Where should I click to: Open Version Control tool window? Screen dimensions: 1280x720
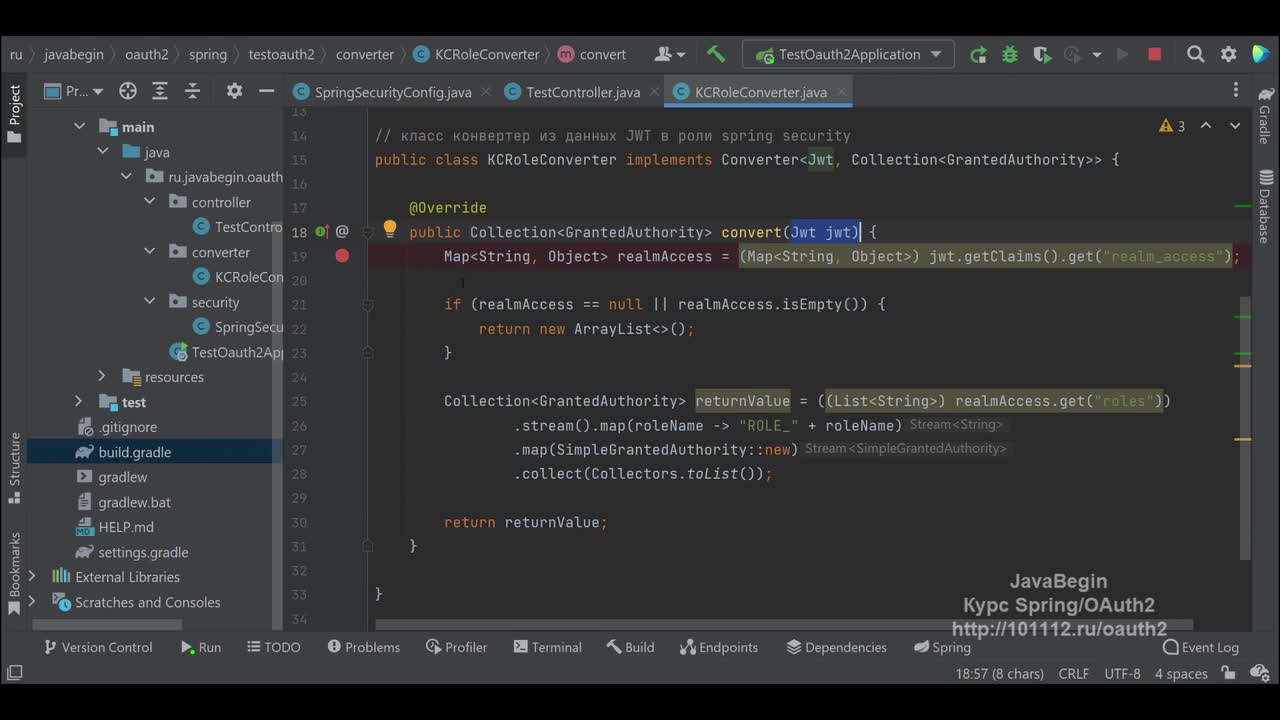click(98, 647)
